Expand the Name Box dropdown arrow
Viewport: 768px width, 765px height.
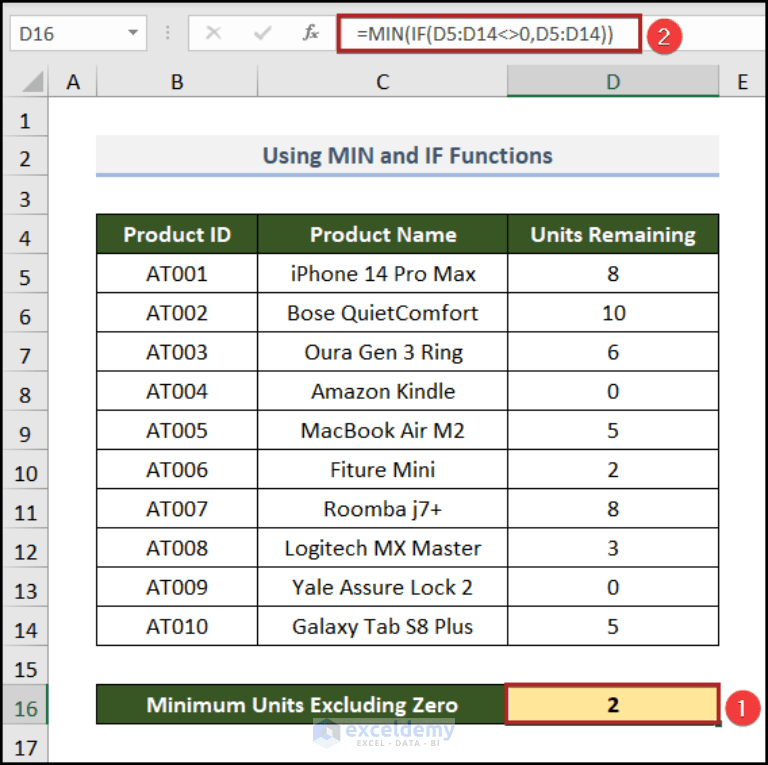pyautogui.click(x=133, y=33)
